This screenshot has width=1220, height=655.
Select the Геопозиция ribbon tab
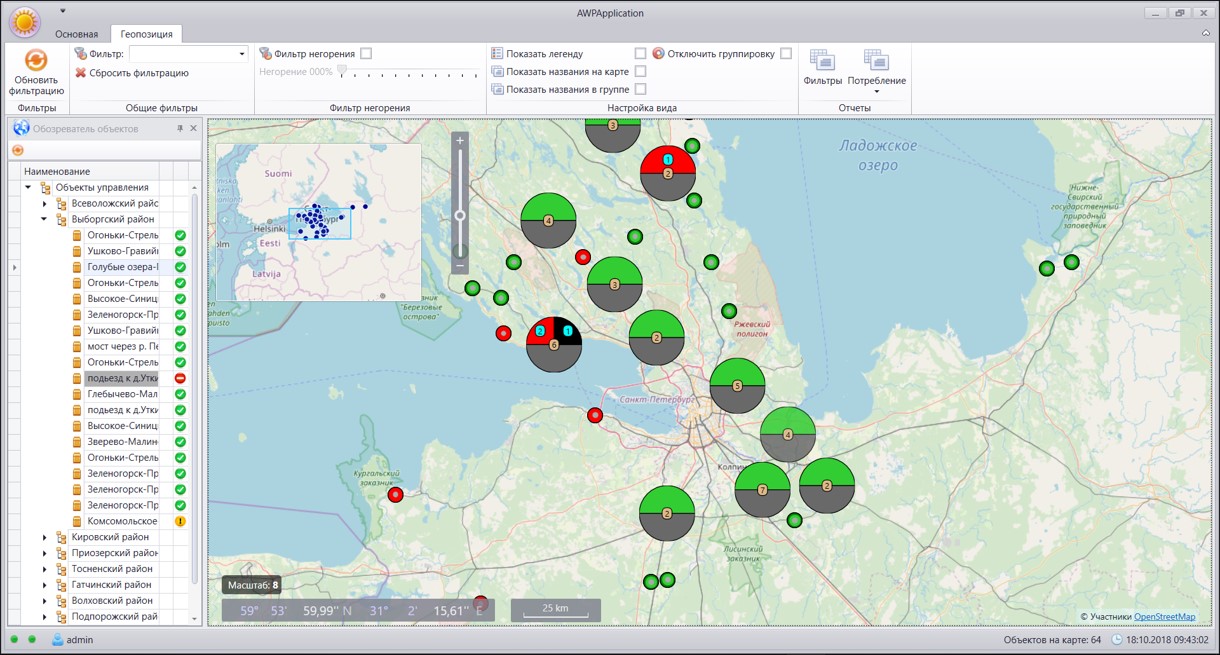pos(146,34)
